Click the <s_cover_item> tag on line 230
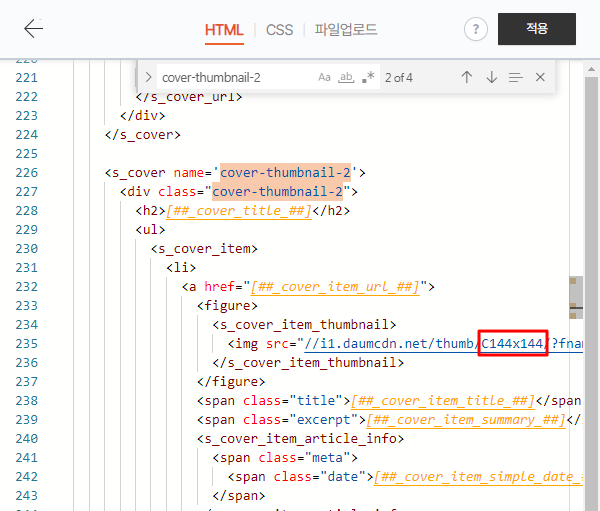Image resolution: width=600 pixels, height=511 pixels. coord(204,249)
